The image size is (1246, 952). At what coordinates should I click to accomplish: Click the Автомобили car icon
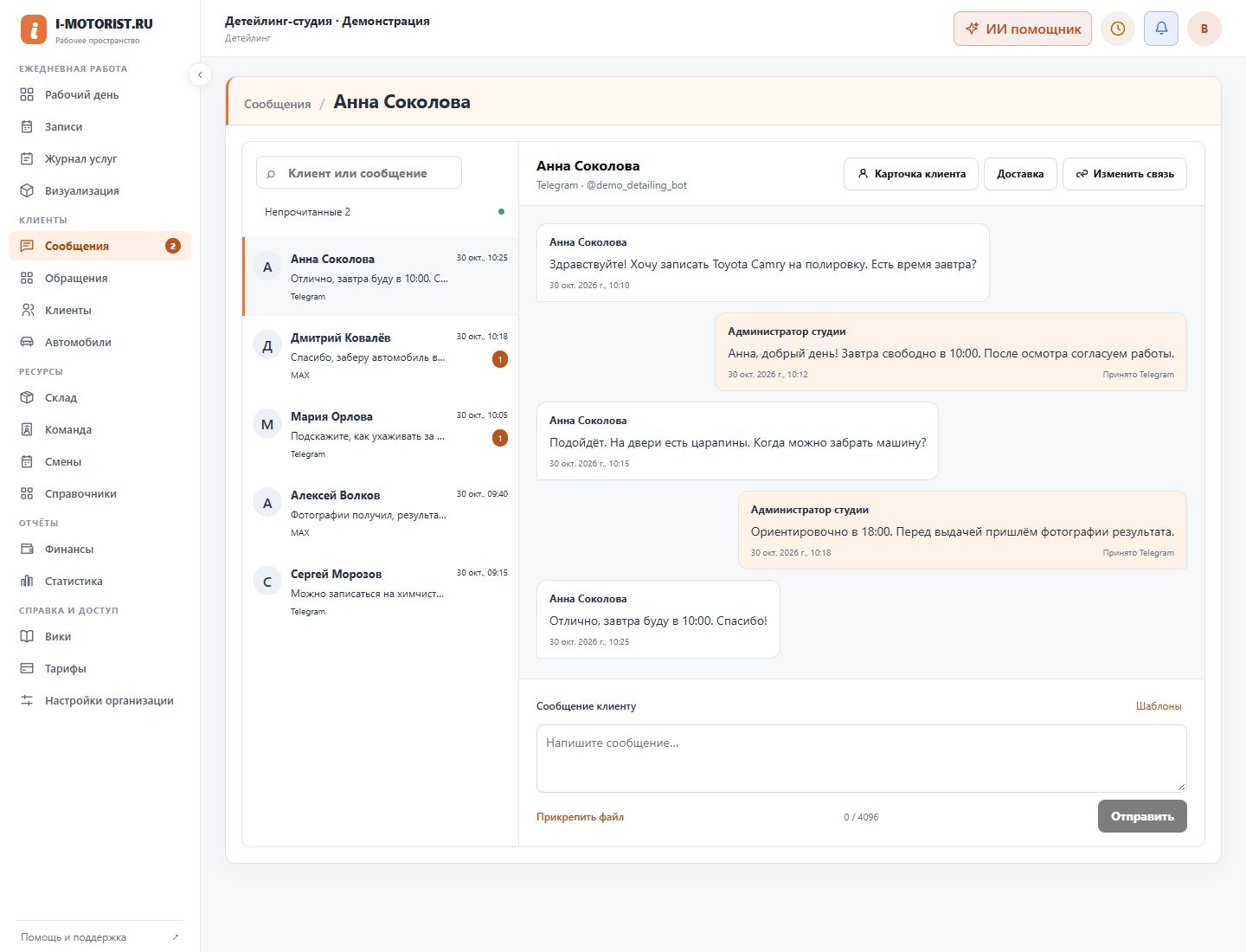27,342
